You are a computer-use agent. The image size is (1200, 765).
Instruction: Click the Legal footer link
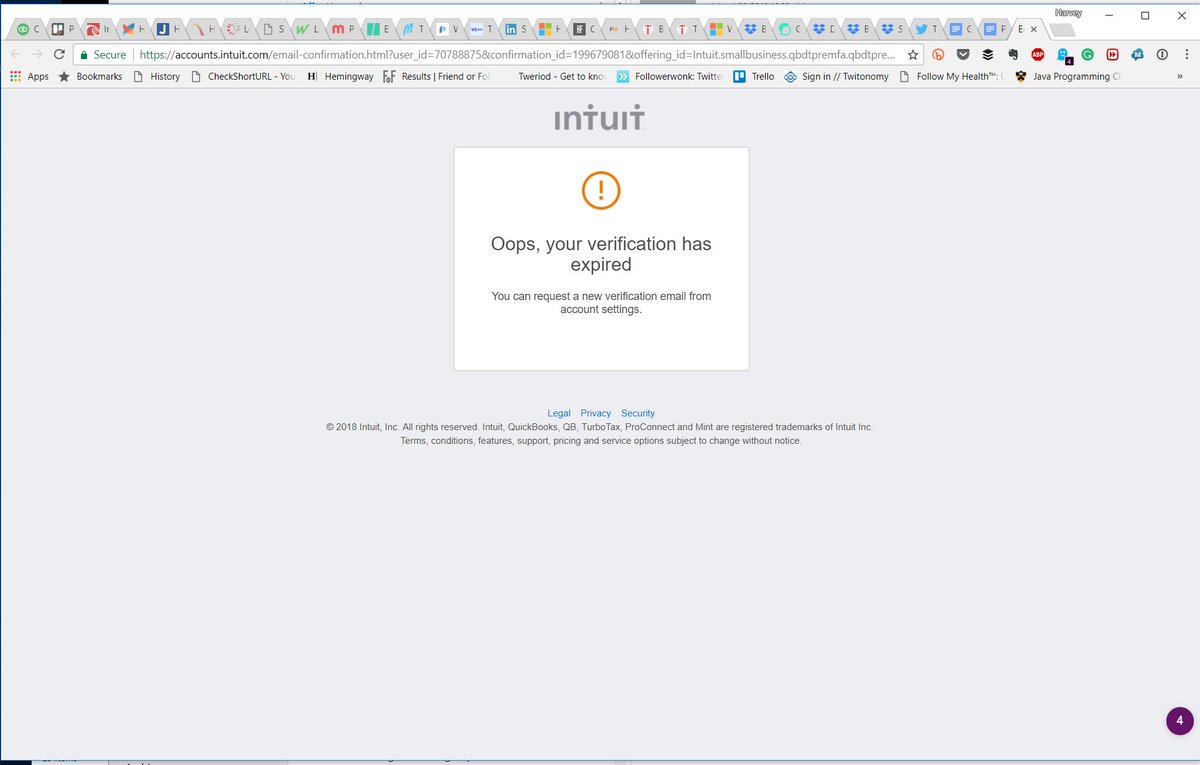click(559, 413)
